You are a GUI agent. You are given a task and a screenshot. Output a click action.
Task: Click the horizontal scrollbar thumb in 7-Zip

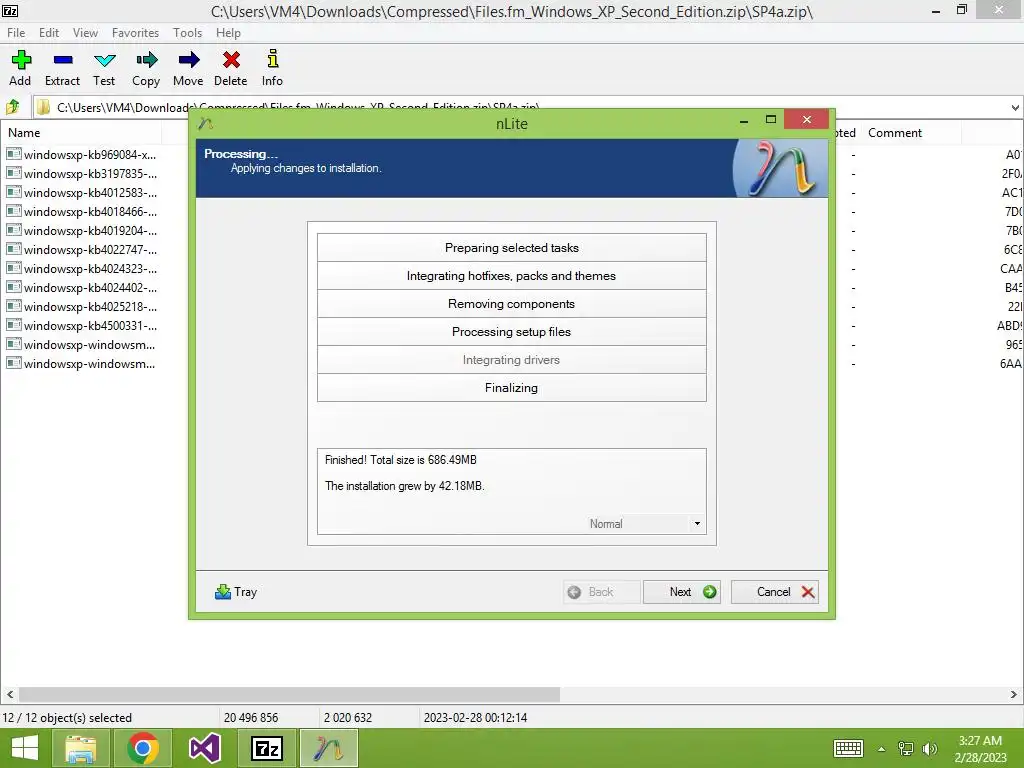click(x=289, y=694)
